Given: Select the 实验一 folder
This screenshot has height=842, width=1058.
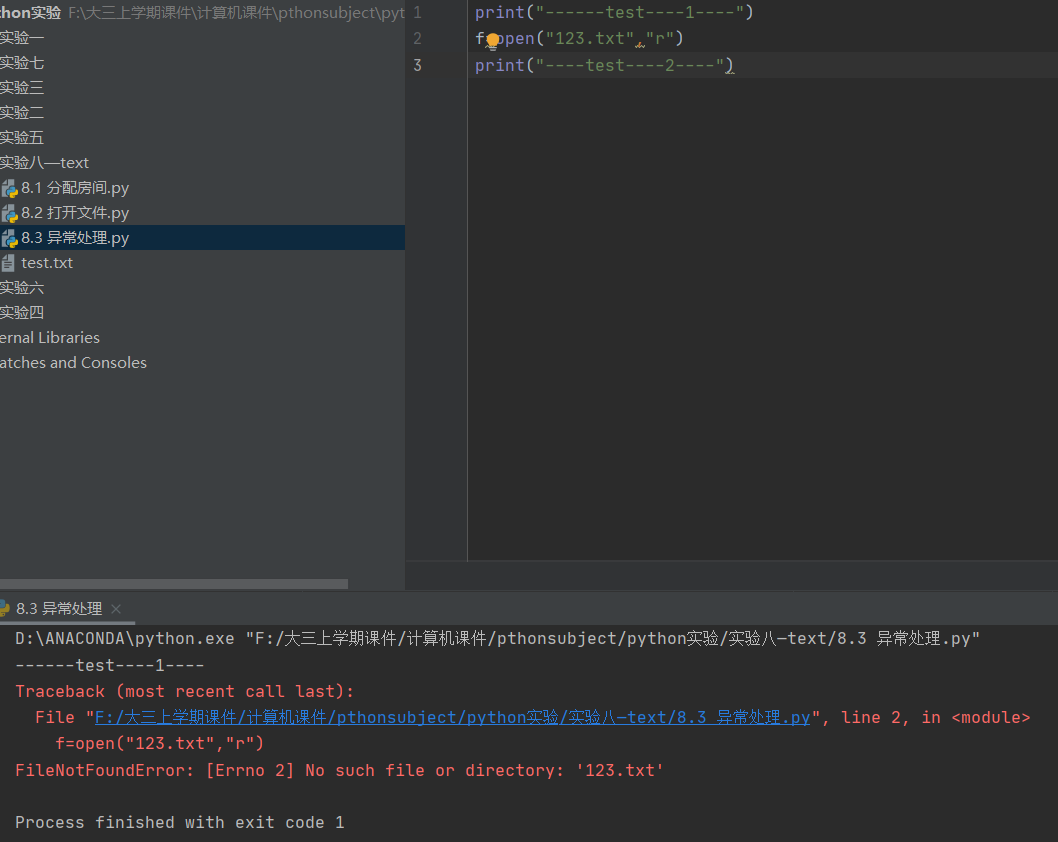Looking at the screenshot, I should (22, 38).
